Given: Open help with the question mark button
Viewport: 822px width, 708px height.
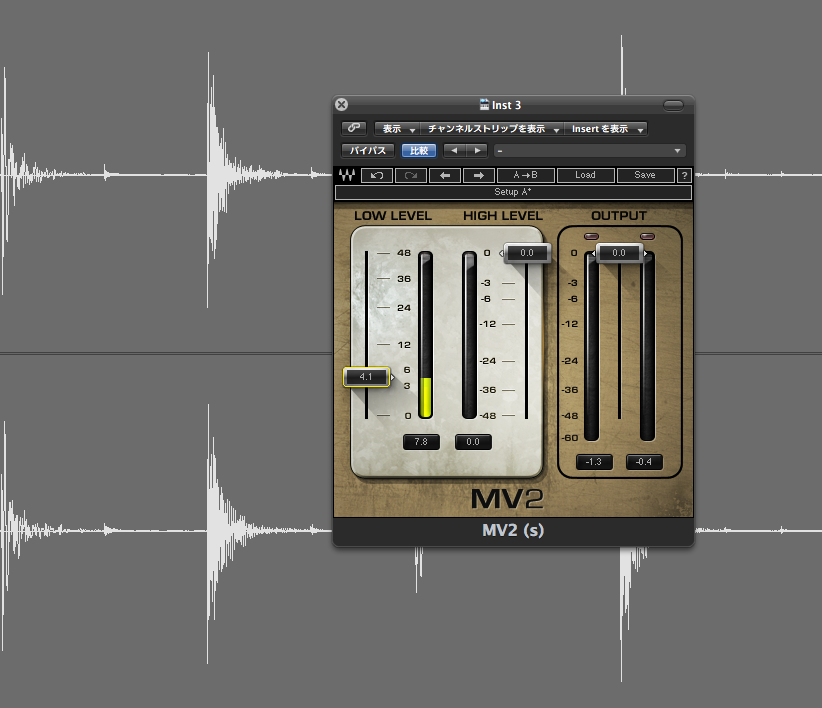Looking at the screenshot, I should (x=684, y=175).
